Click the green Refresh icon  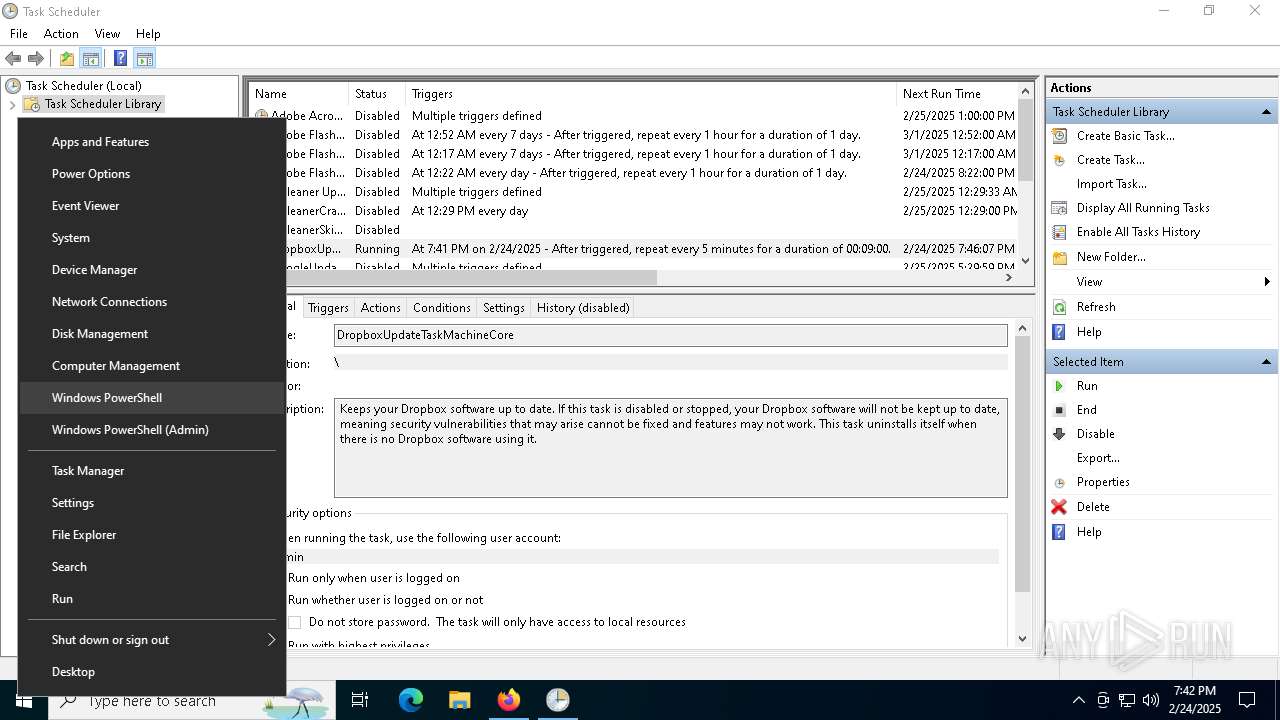click(1059, 307)
